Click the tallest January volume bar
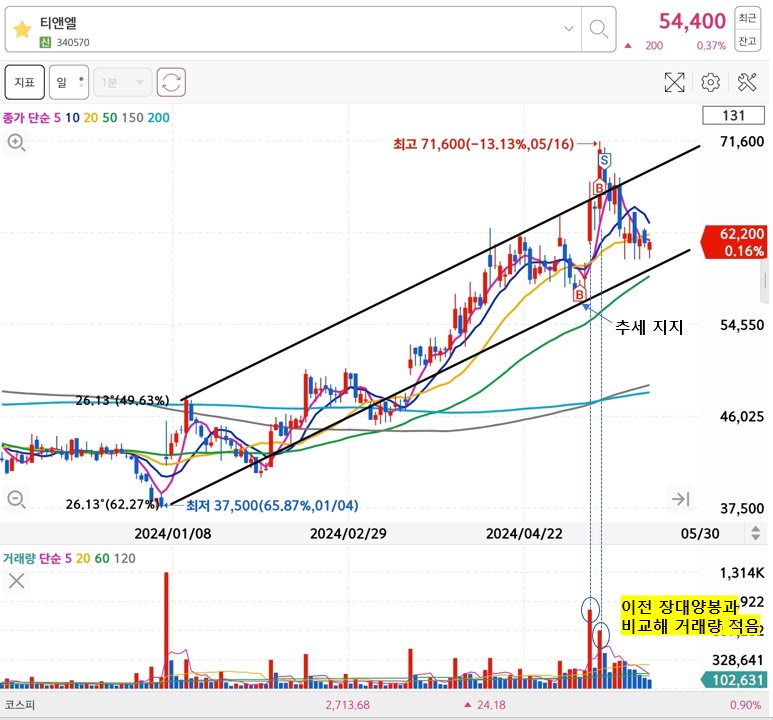Viewport: 773px width, 720px height. click(166, 630)
